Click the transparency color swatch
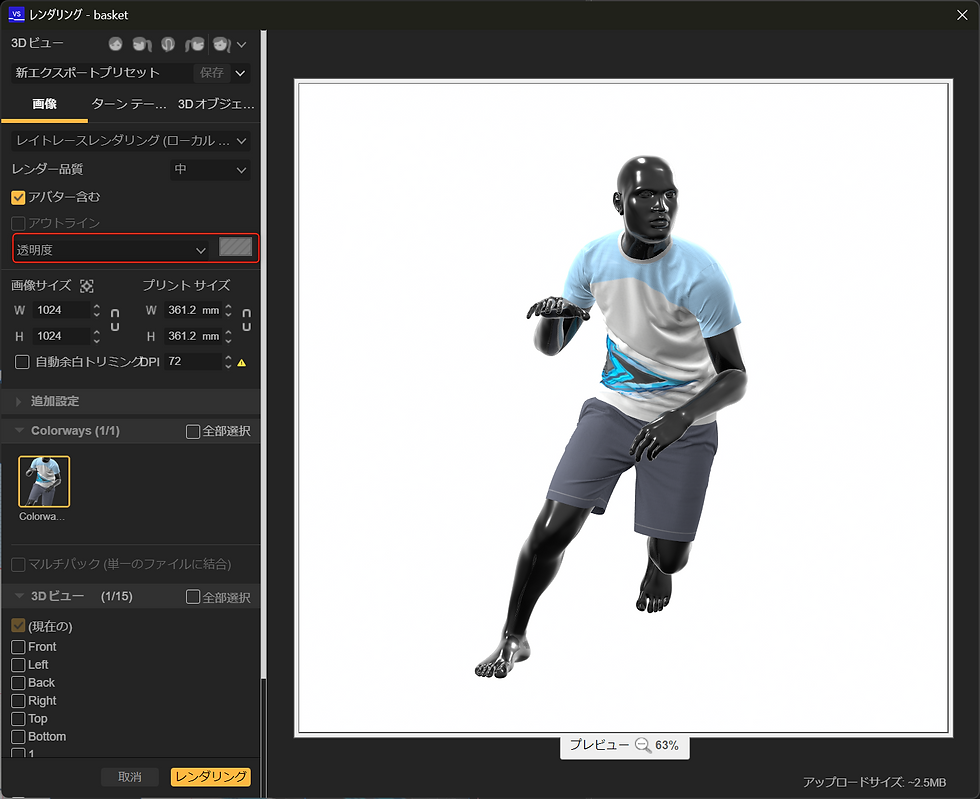The height and width of the screenshot is (799, 980). point(235,248)
